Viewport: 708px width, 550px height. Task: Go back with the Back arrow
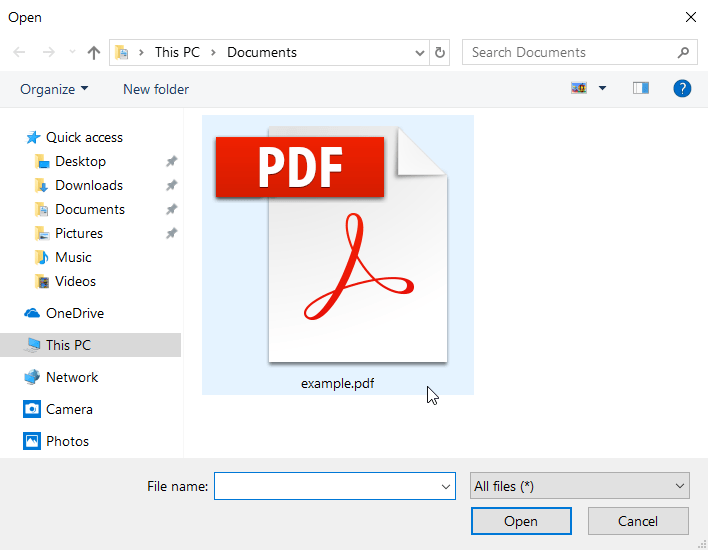point(19,52)
